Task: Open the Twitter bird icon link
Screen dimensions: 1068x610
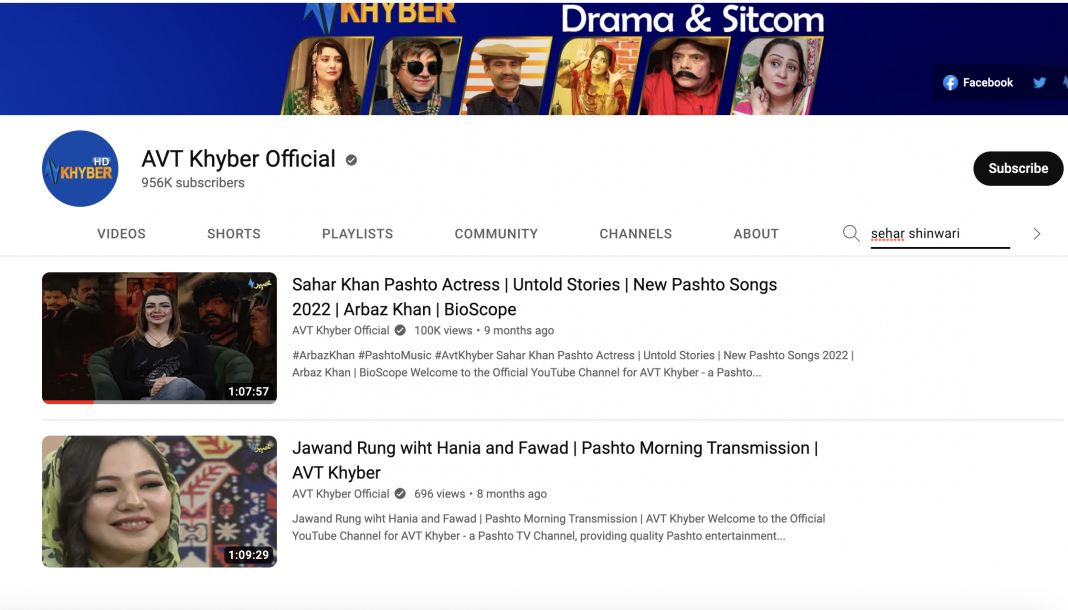Action: [x=1040, y=83]
